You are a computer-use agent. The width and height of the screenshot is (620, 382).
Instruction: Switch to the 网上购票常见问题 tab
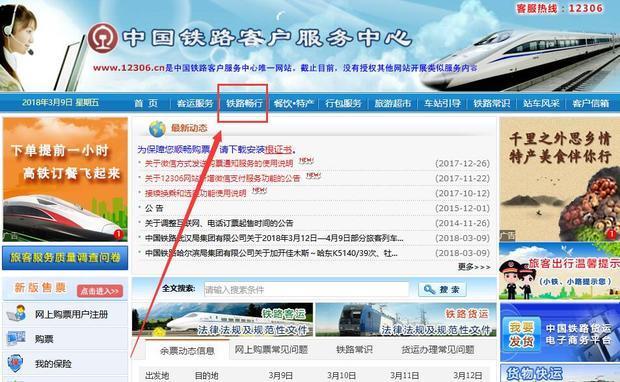tap(271, 350)
